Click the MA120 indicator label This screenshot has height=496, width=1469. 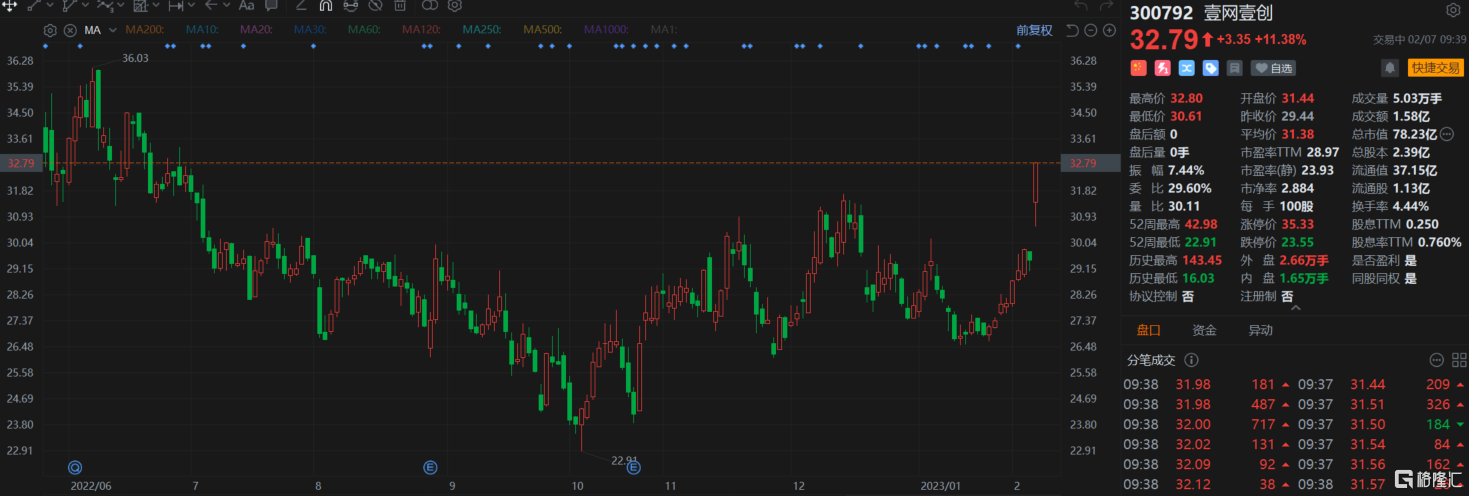click(x=421, y=30)
